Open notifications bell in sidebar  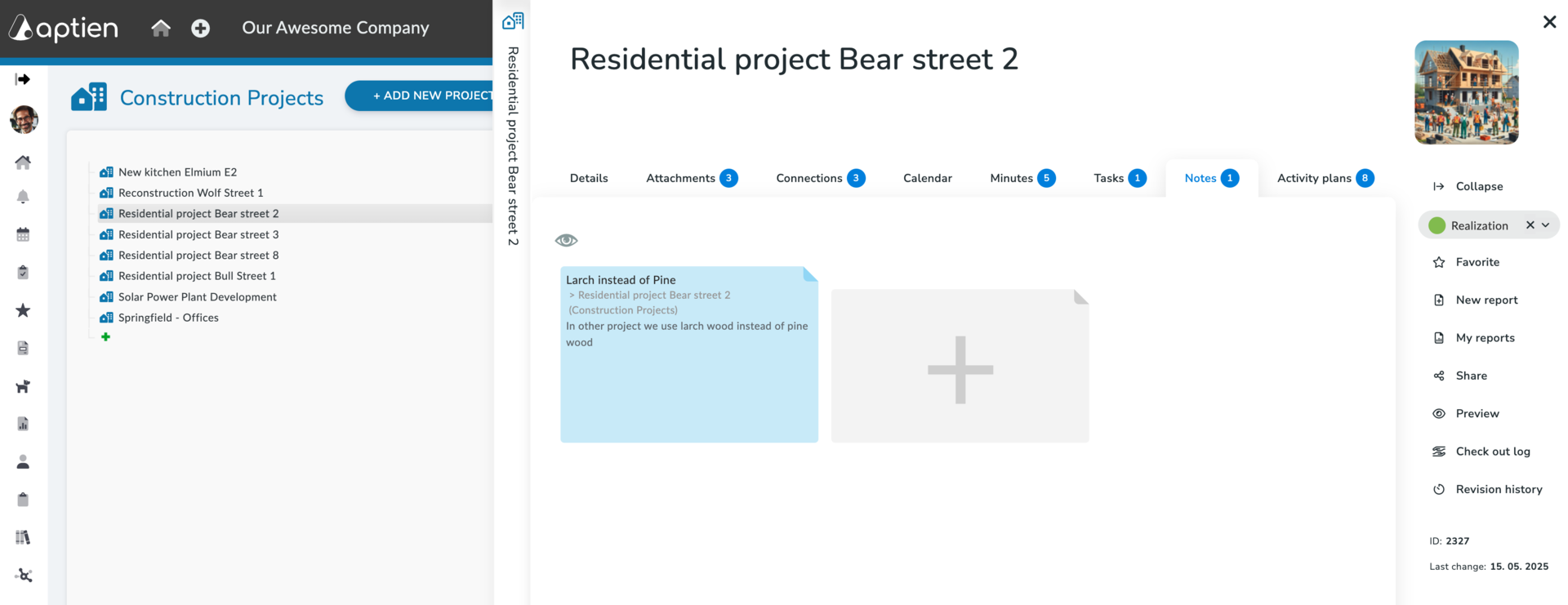point(23,197)
